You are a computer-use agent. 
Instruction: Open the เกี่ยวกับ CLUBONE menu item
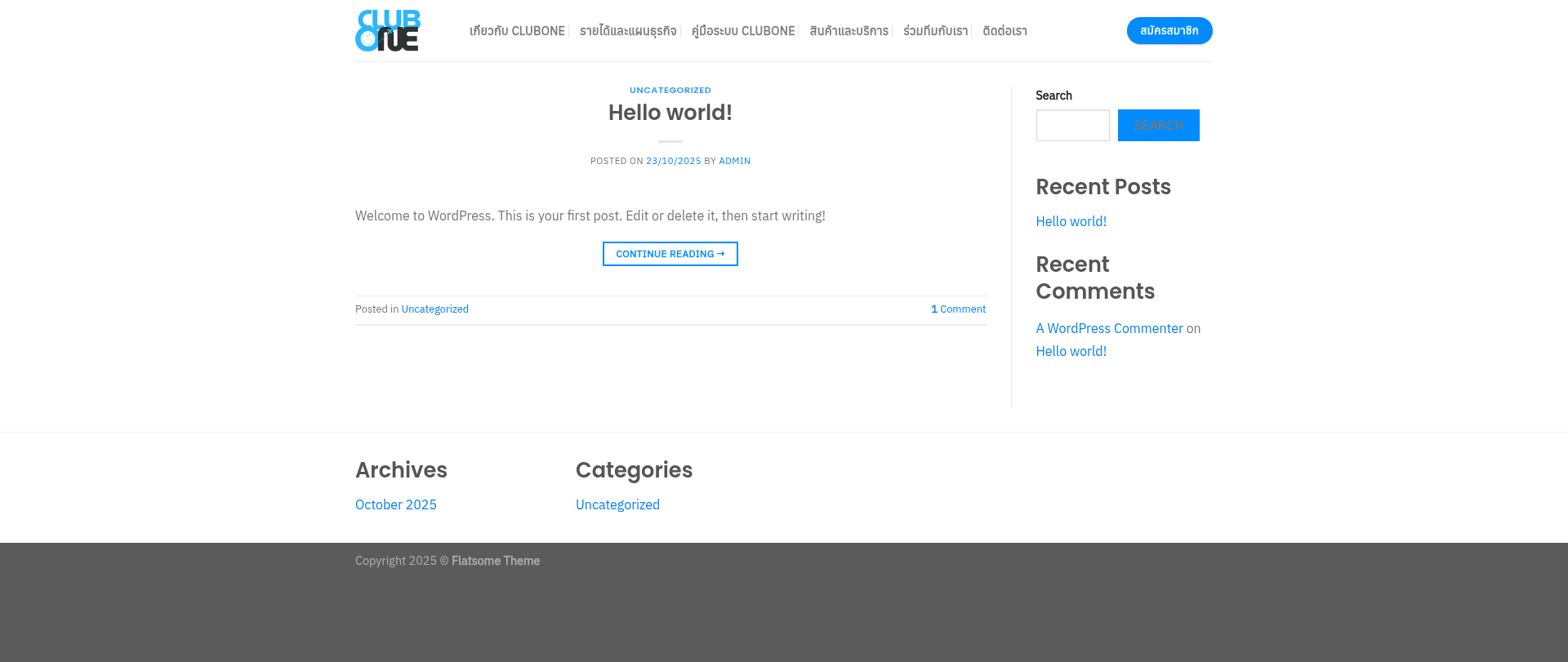click(x=517, y=31)
